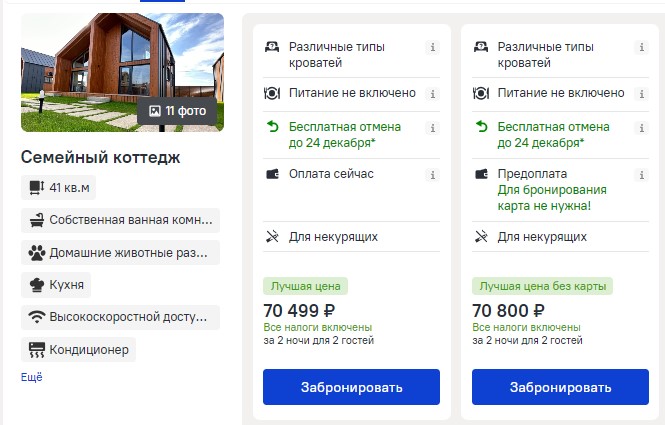The width and height of the screenshot is (665, 425).
Task: Click info icon next to bed types, second offer
Action: 641,47
